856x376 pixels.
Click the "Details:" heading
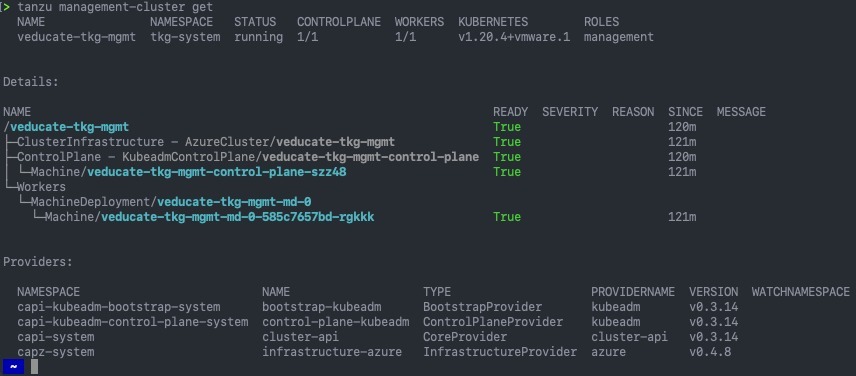point(31,82)
